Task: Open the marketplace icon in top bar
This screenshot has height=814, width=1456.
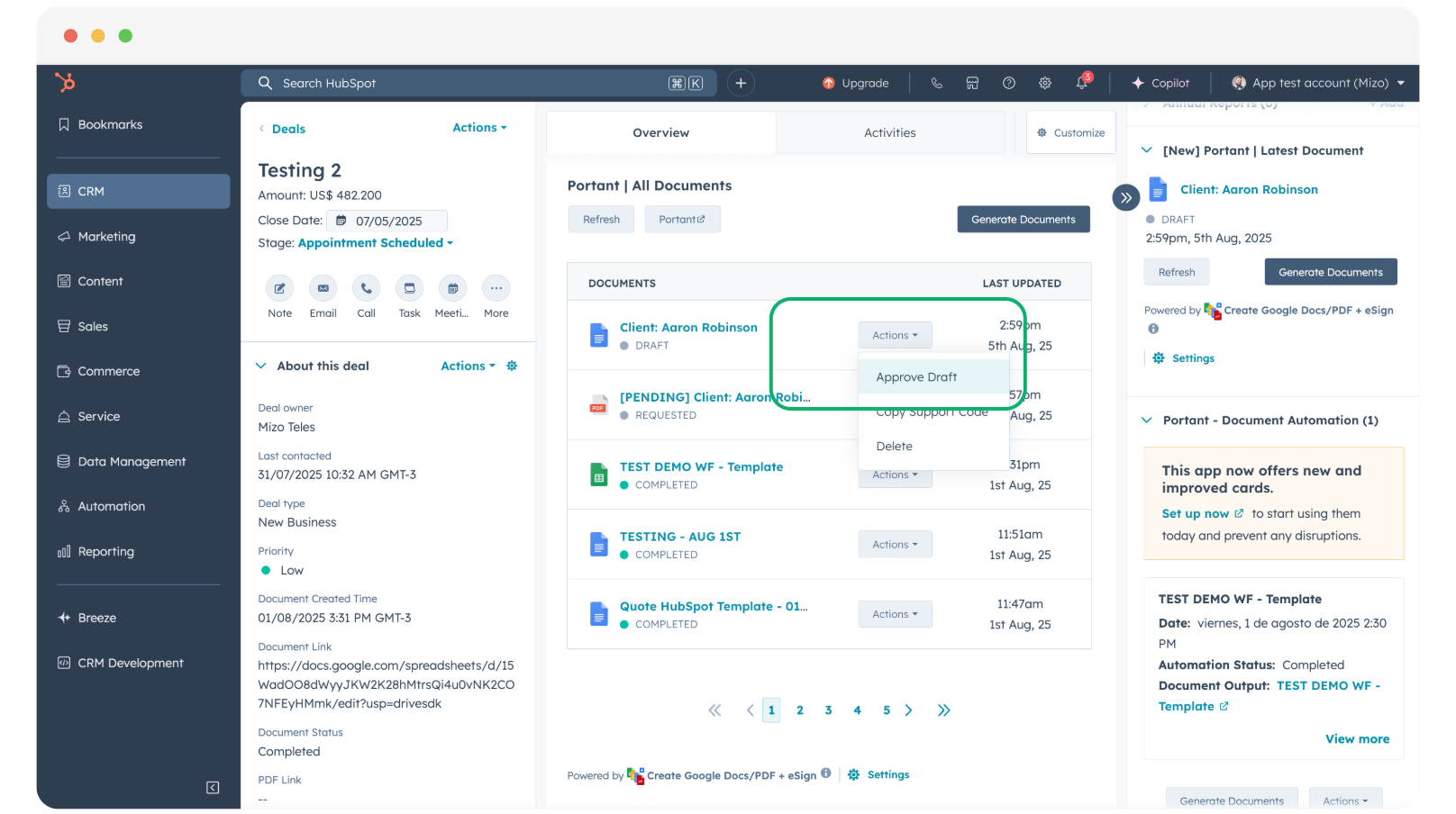Action: [x=972, y=83]
